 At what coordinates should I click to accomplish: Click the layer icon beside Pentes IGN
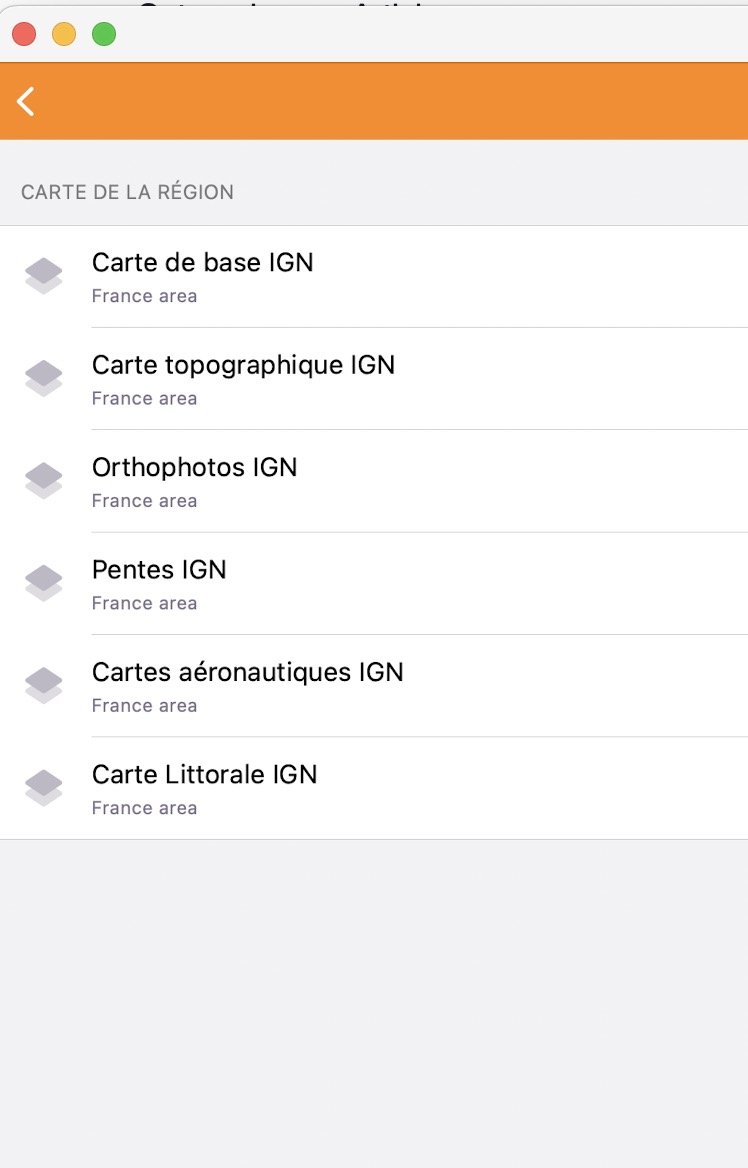(44, 584)
